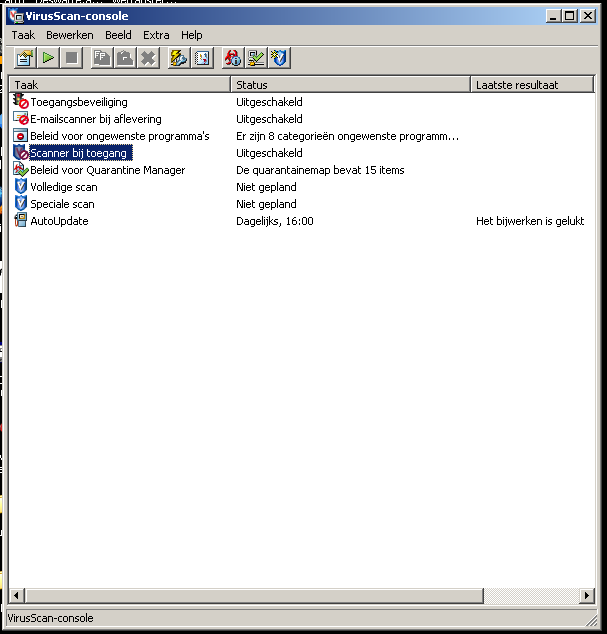Click 'De quarantainemap bevat 15 items'
The image size is (607, 634).
pyautogui.click(x=320, y=170)
